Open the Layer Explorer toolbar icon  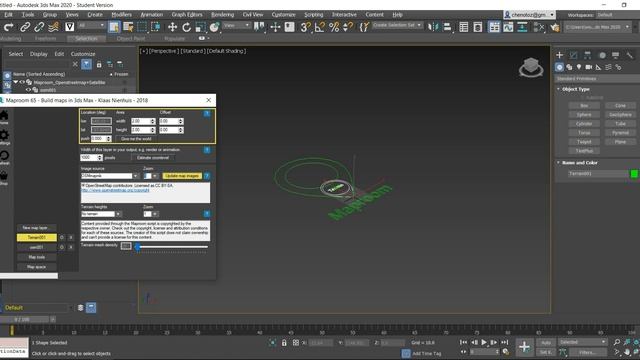tap(478, 27)
